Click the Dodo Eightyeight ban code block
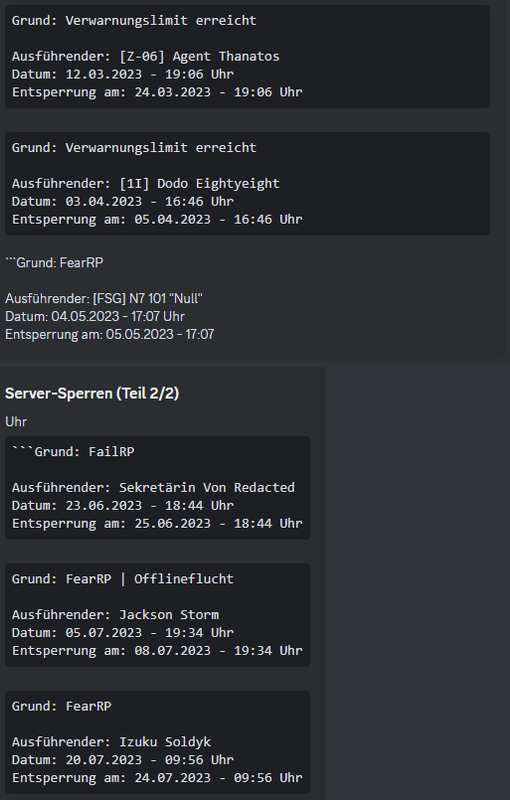 pos(247,184)
